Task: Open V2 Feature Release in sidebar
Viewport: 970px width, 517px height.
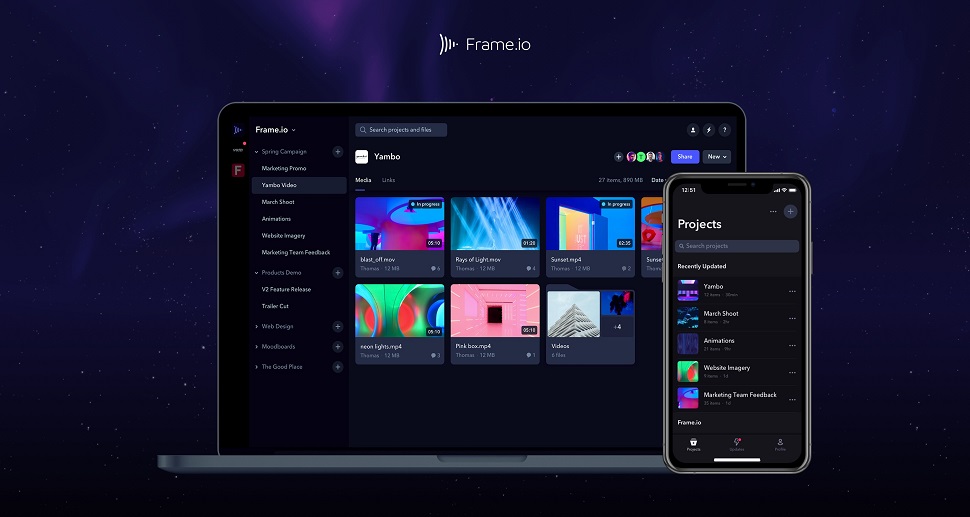Action: coord(286,289)
